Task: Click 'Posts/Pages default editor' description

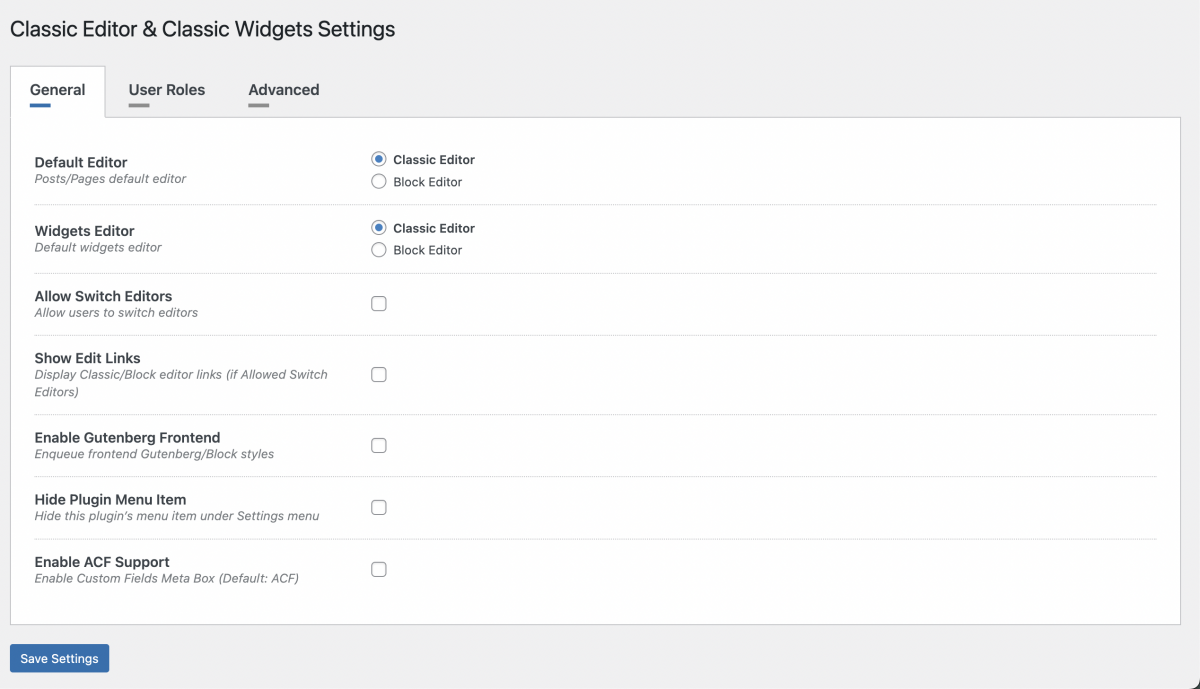Action: point(110,179)
